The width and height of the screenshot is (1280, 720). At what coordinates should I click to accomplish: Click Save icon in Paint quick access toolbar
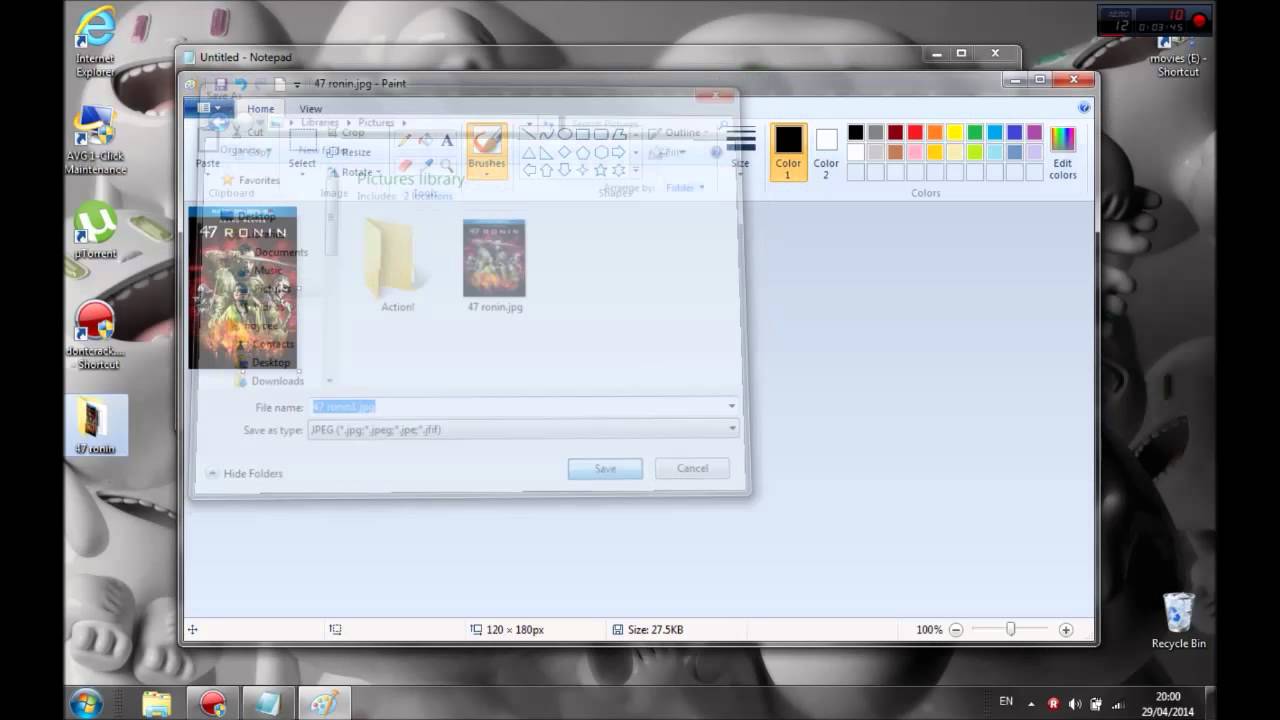221,84
